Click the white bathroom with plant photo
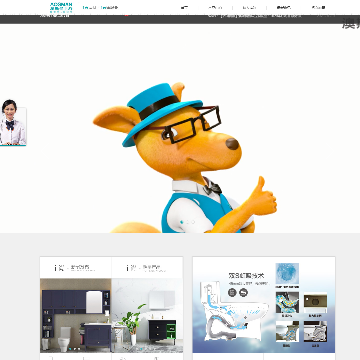Image resolution: width=360 pixels, height=360 pixels. click(147, 316)
